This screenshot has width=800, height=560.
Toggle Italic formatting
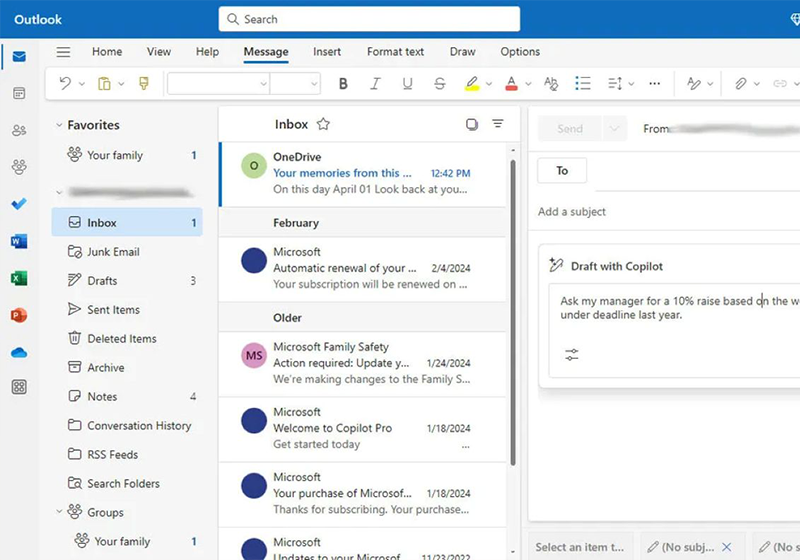(375, 84)
